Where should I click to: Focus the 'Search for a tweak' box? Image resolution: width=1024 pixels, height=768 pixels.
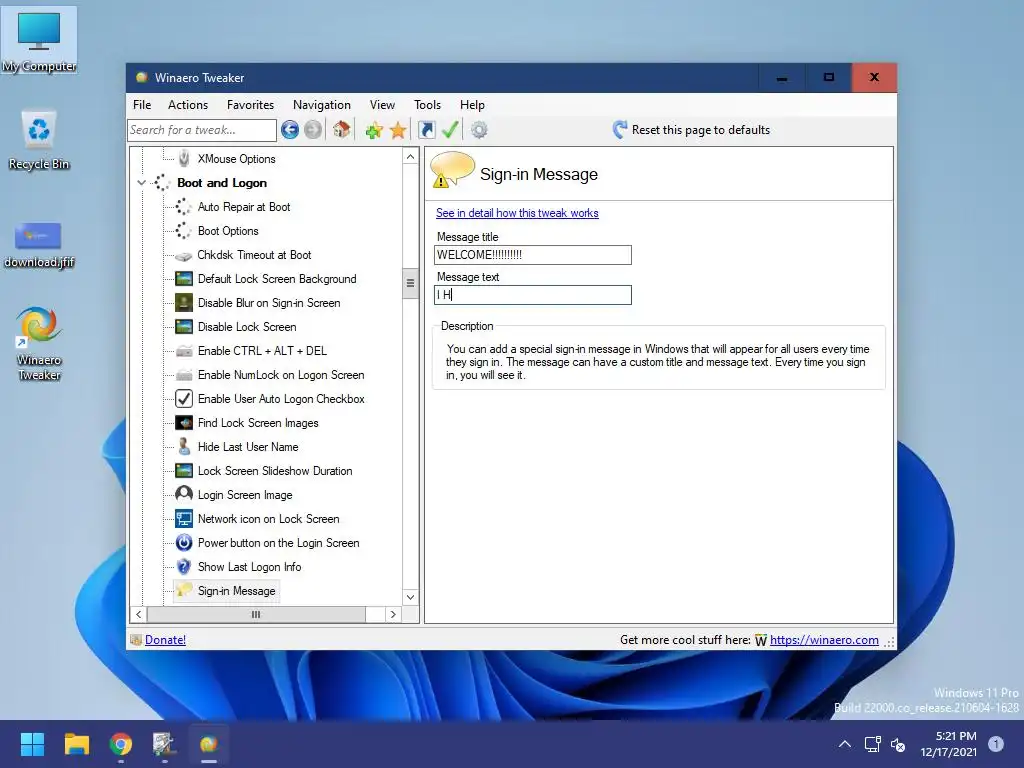[202, 130]
